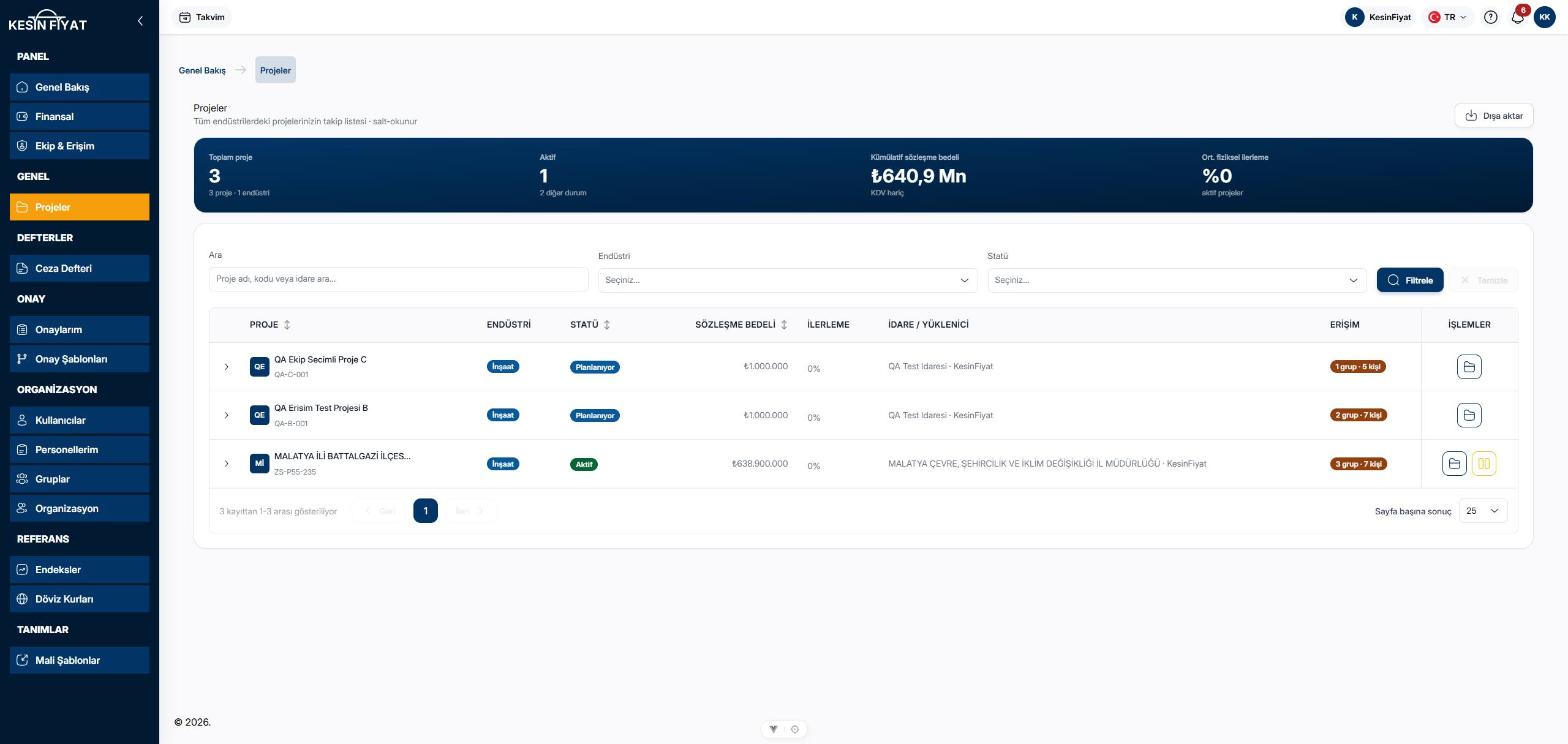The width and height of the screenshot is (1568, 744).
Task: Click the Filtrele button
Action: coord(1410,280)
